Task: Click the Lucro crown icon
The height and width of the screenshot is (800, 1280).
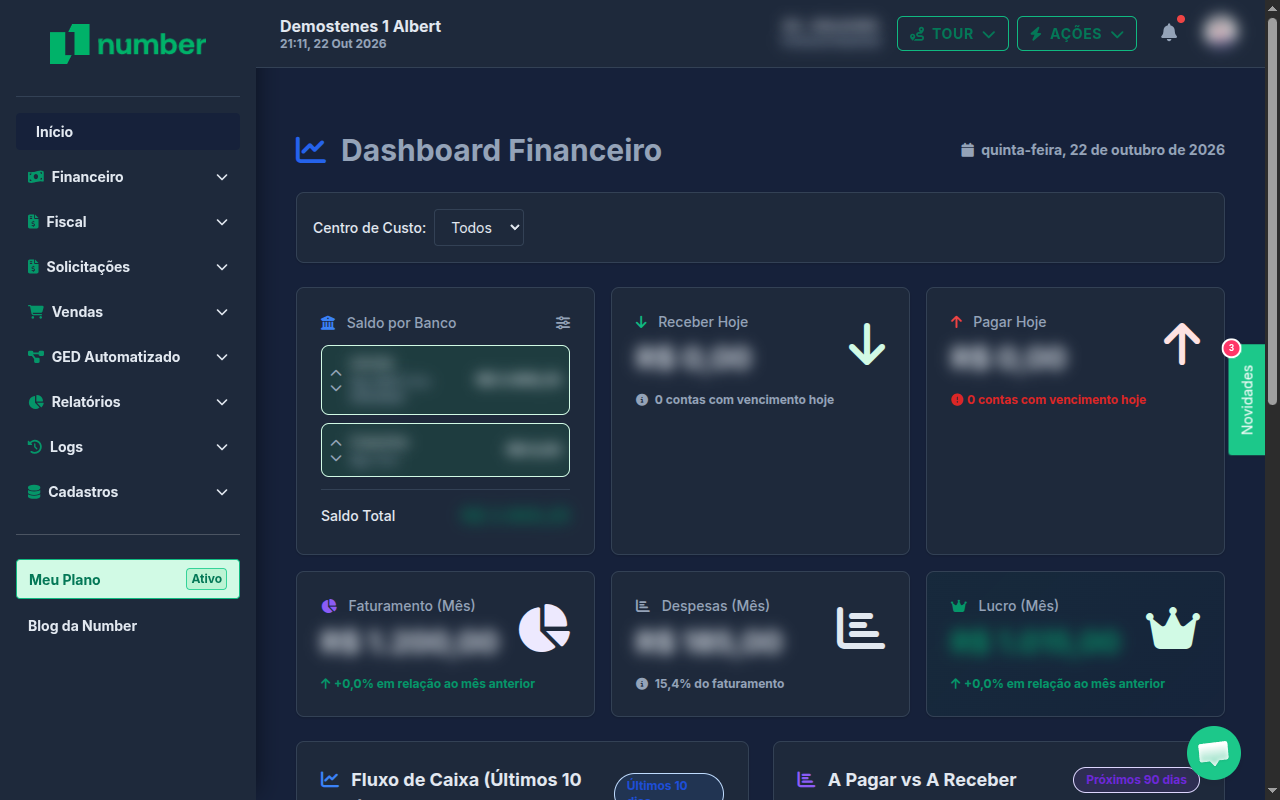Action: [x=1173, y=628]
